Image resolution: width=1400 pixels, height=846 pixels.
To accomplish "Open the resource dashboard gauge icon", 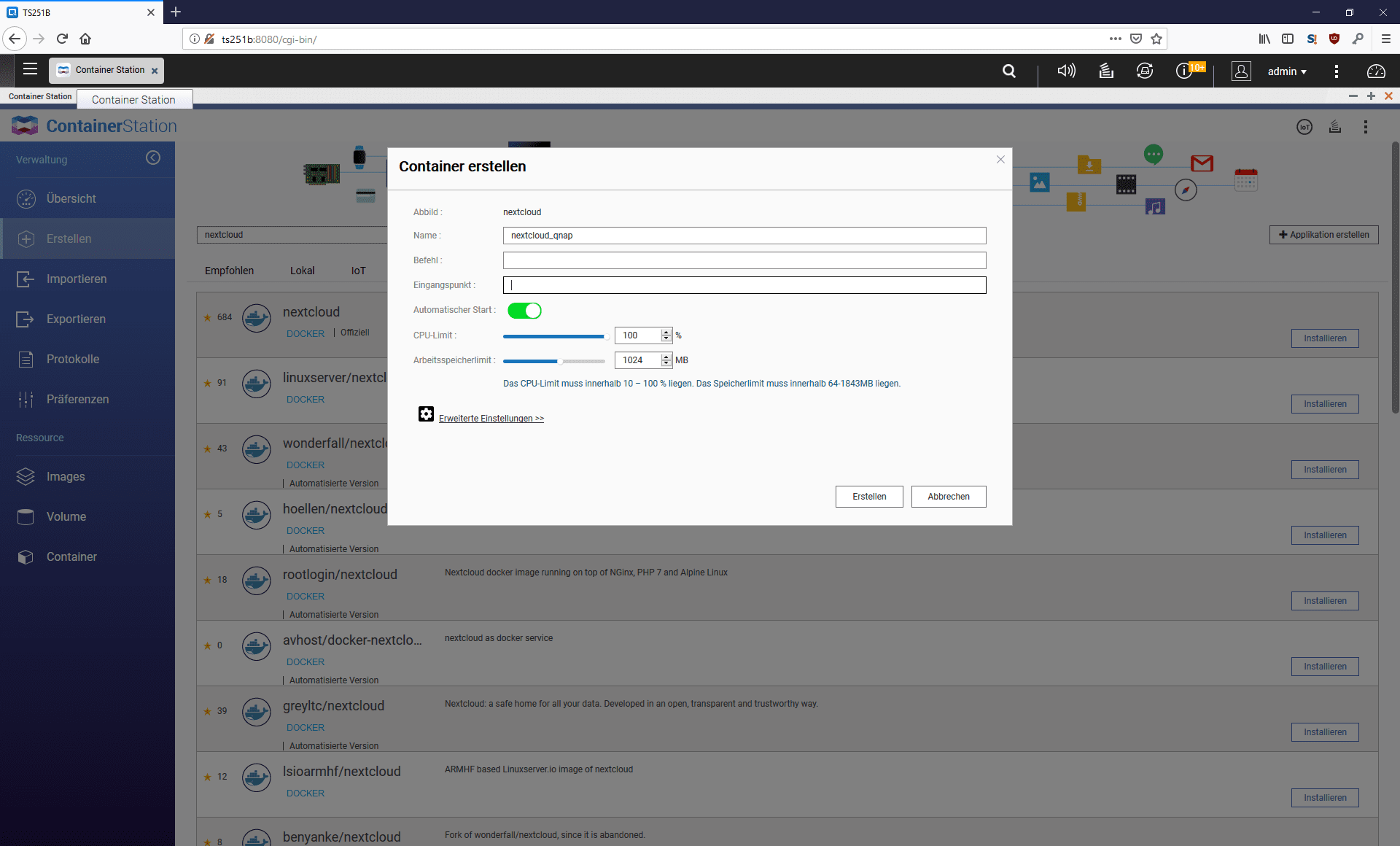I will 1376,71.
